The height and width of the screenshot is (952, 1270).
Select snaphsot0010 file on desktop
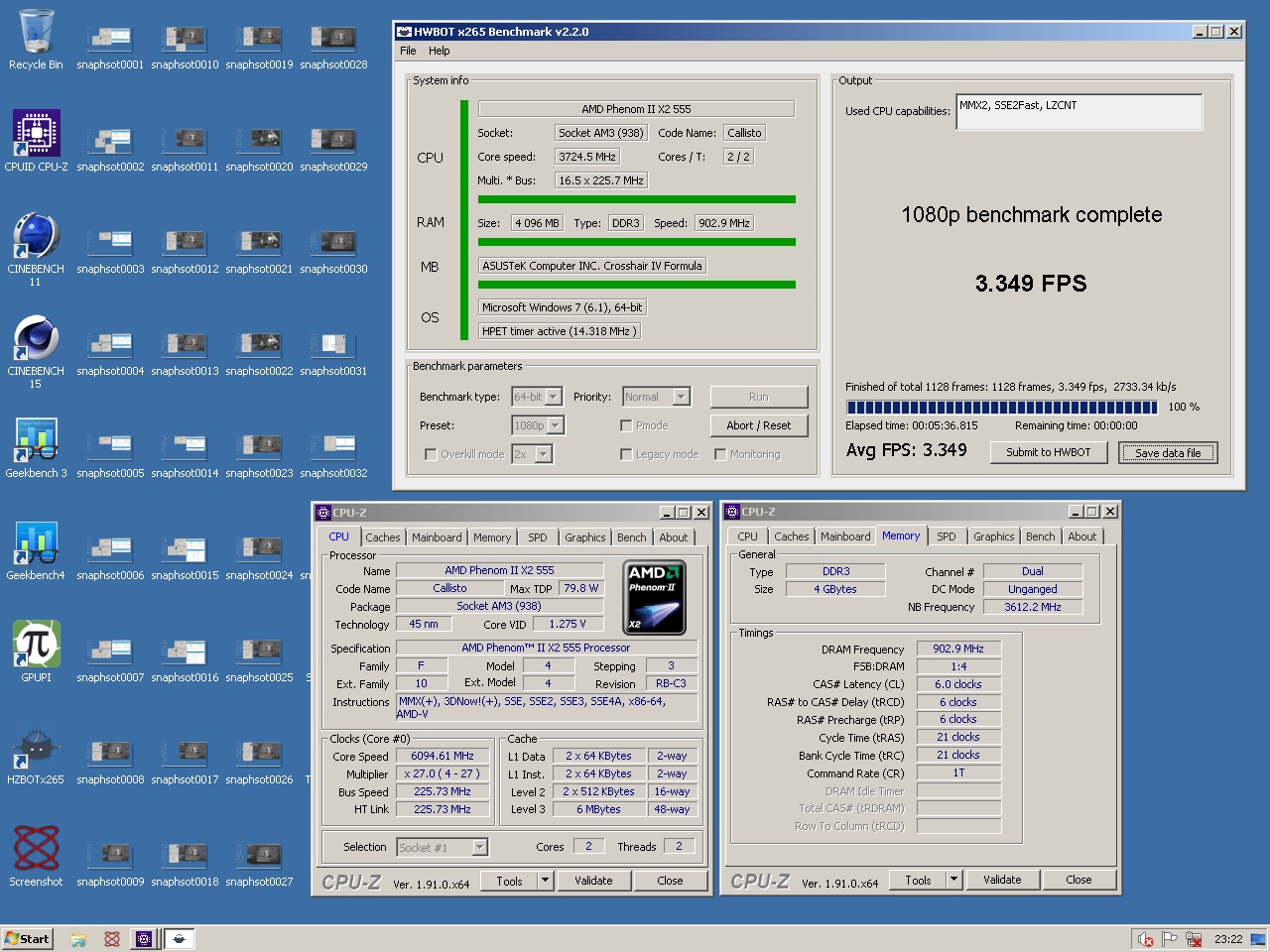tap(185, 47)
